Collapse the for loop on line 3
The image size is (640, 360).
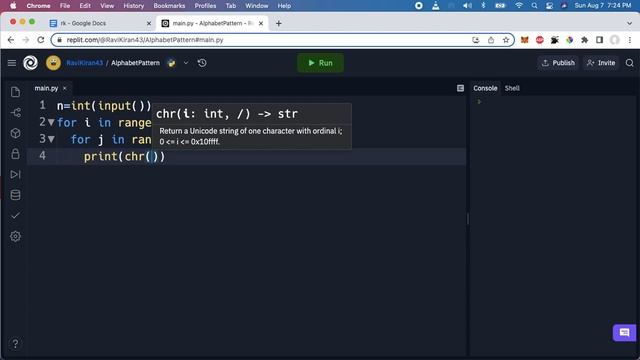pyautogui.click(x=51, y=139)
